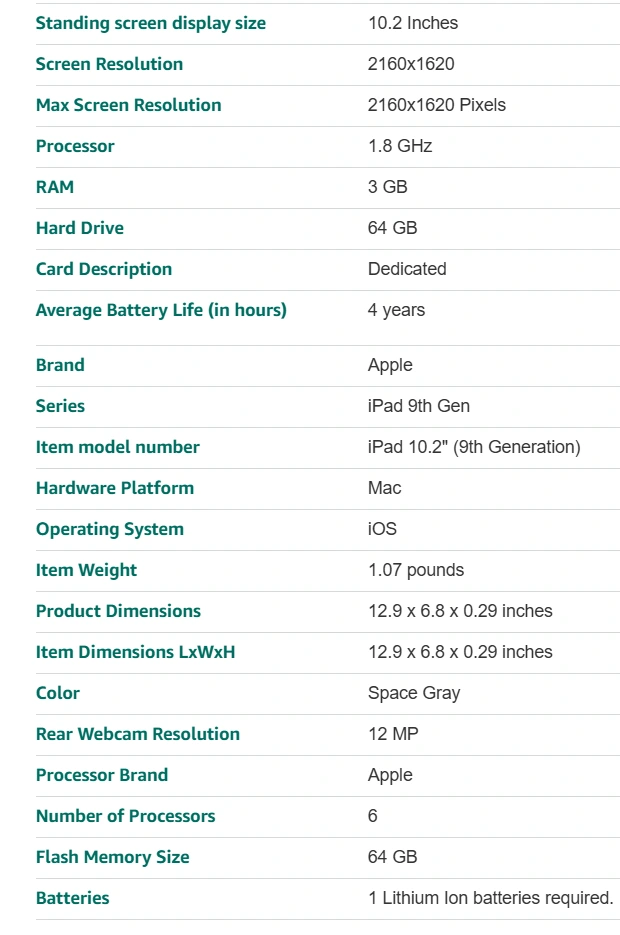Click the 'Item Dimensions LxWxH' label
This screenshot has height=935, width=620.
[135, 652]
